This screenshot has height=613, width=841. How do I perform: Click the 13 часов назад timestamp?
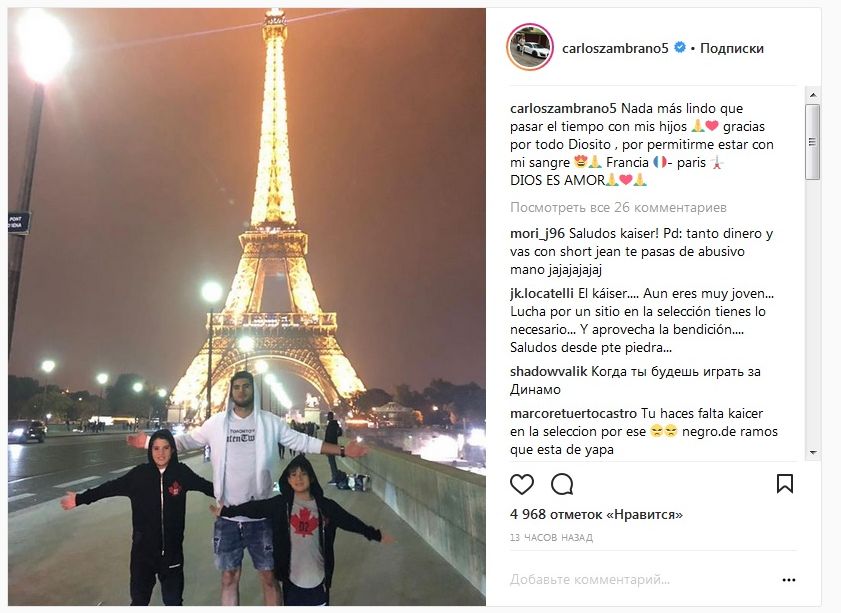[x=551, y=537]
